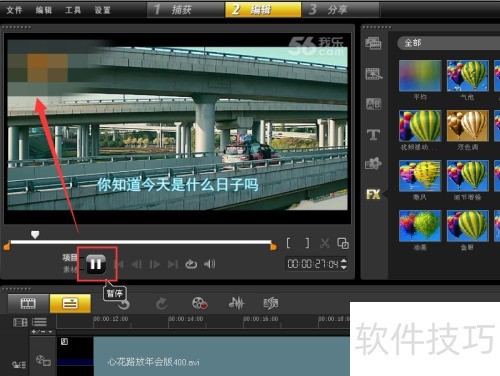Select the sepia balloon filter thumbnail
The width and height of the screenshot is (500, 376).
(x=468, y=126)
